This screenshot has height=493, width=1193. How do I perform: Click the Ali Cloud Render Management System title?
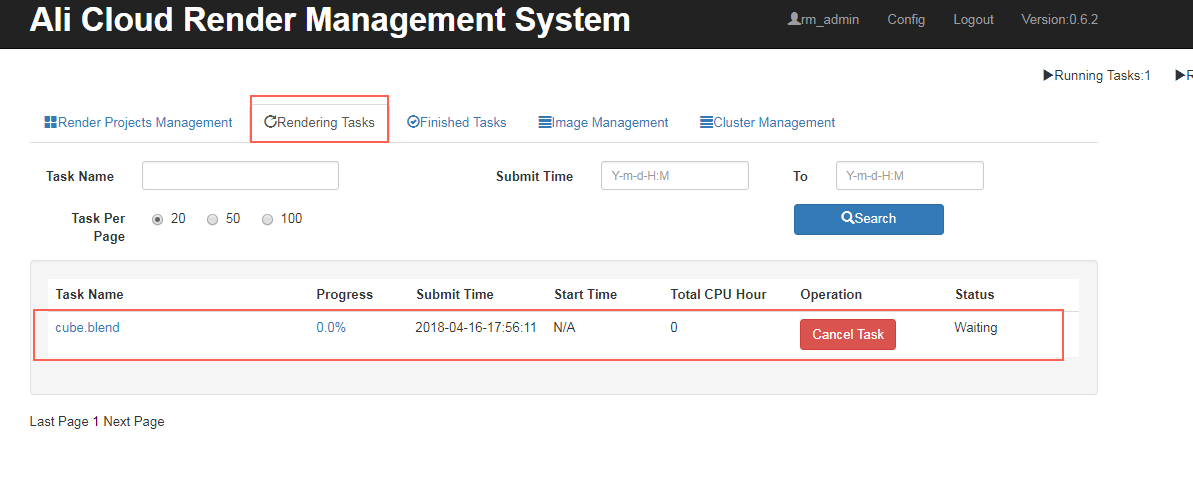(x=329, y=21)
